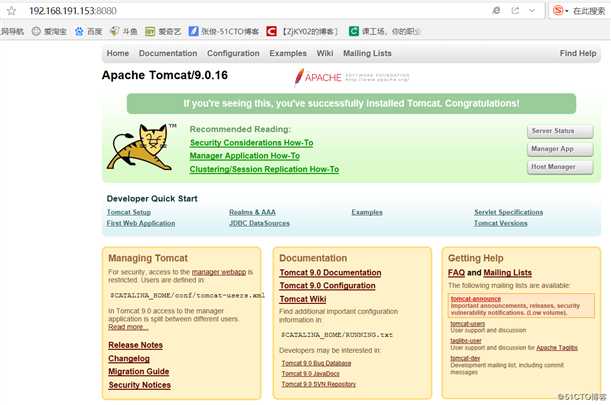
Task: Open the Tomcat 9.0 SVN Repository link
Action: pos(319,384)
